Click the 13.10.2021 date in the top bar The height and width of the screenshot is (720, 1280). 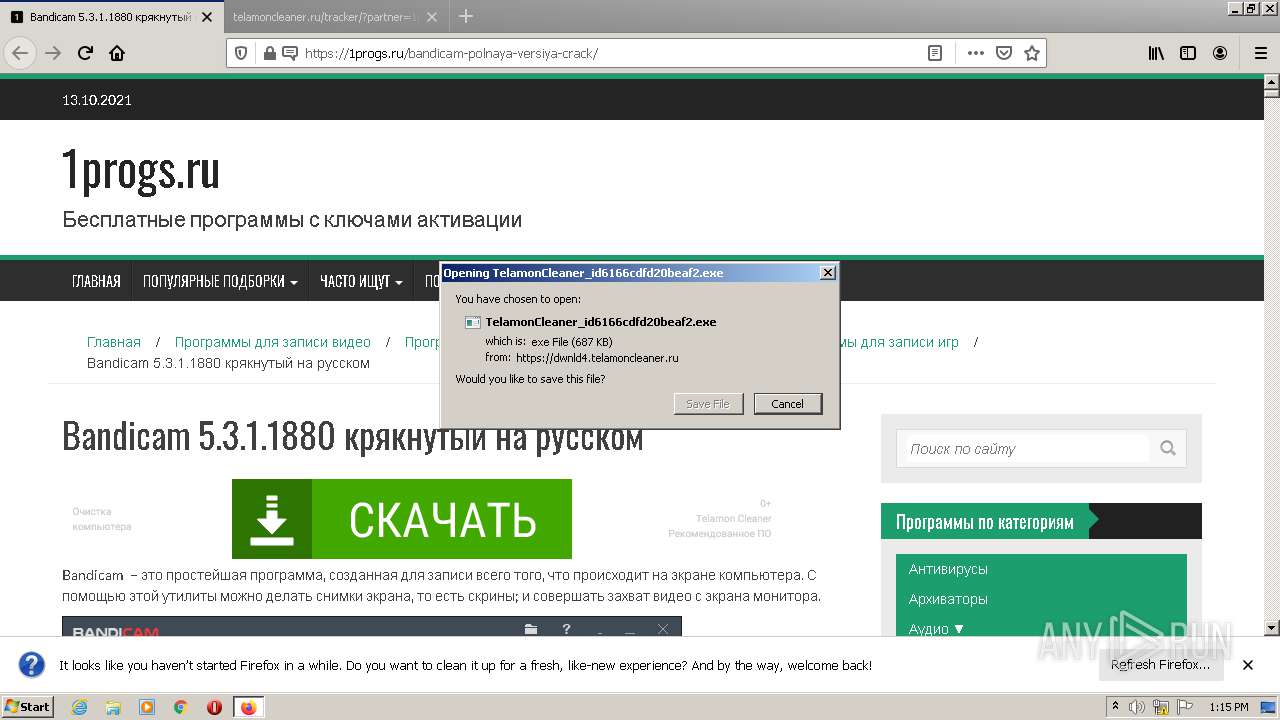(97, 100)
